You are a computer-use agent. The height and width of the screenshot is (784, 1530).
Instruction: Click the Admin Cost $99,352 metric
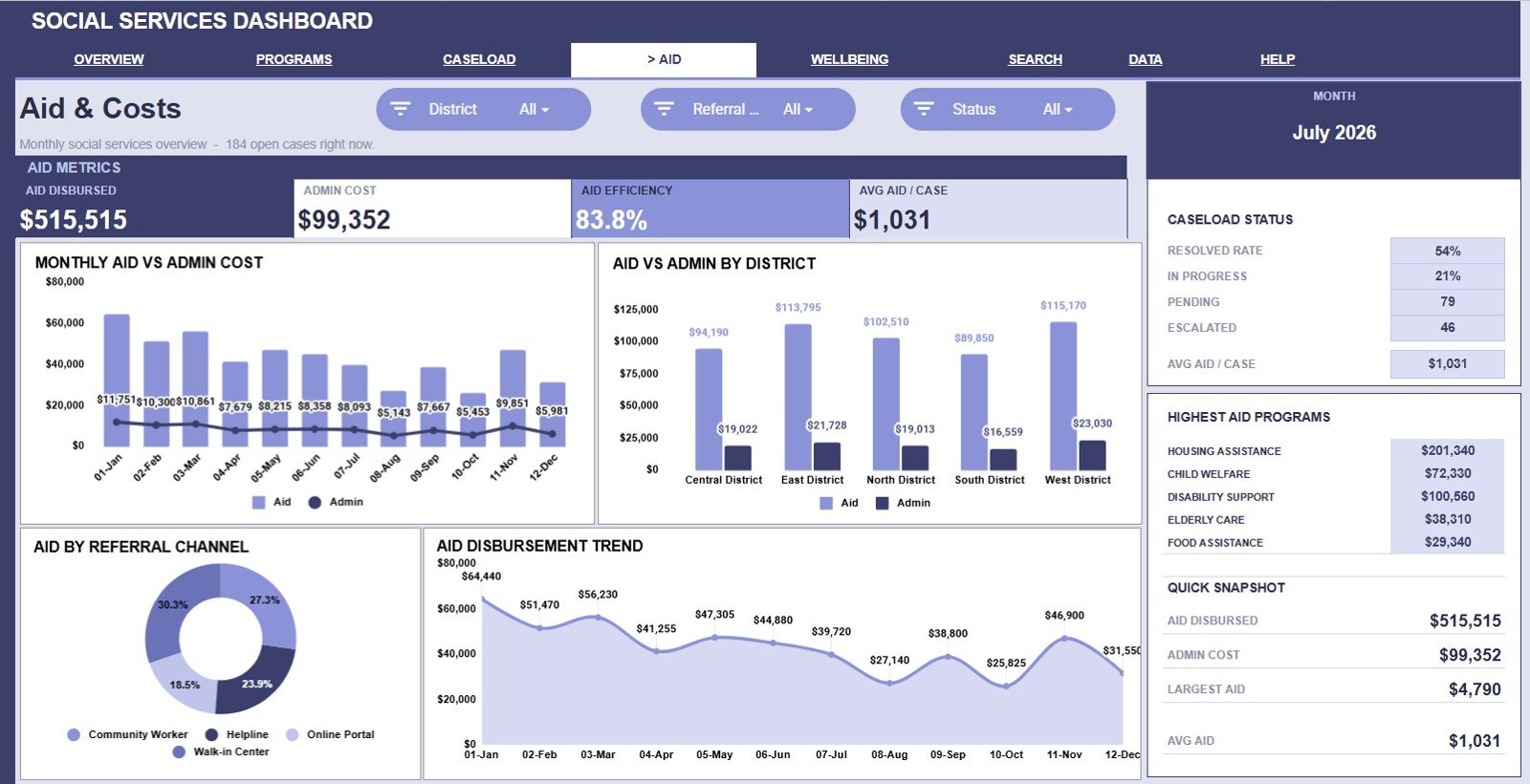432,208
